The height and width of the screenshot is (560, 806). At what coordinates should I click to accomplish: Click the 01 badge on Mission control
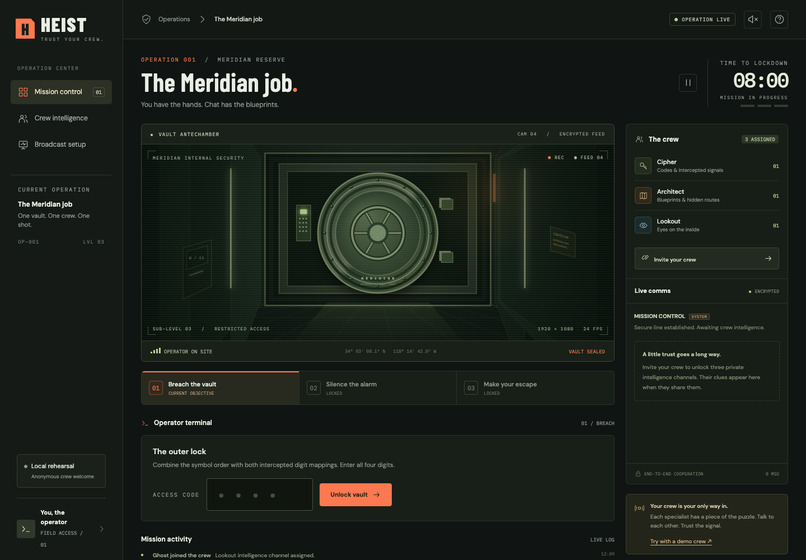pyautogui.click(x=98, y=92)
